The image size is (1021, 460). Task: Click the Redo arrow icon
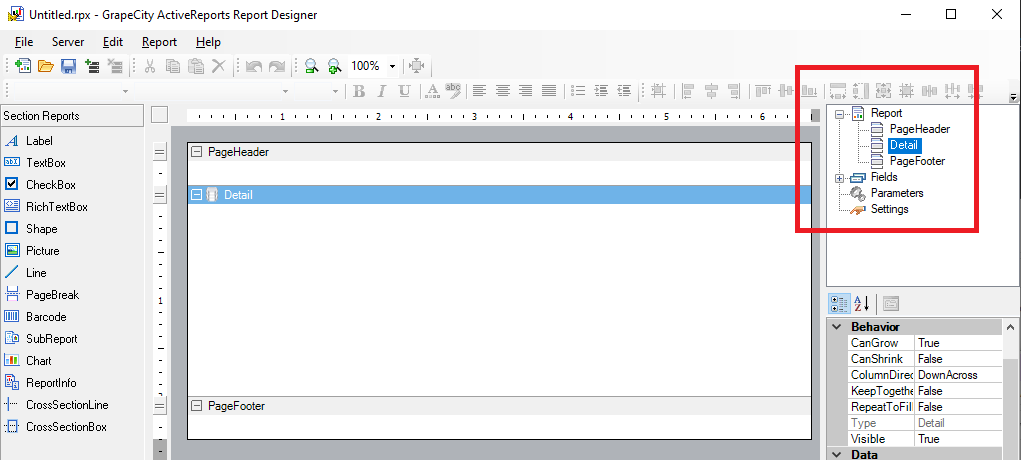coord(277,66)
